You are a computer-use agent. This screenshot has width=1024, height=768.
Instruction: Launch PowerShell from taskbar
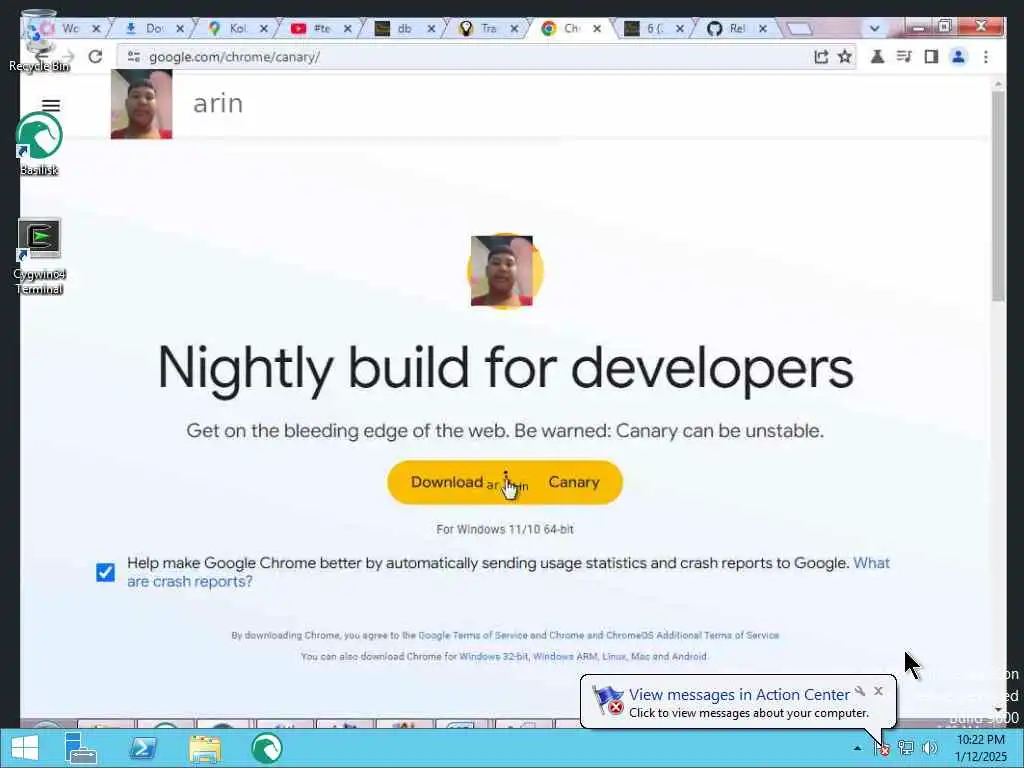coord(143,748)
